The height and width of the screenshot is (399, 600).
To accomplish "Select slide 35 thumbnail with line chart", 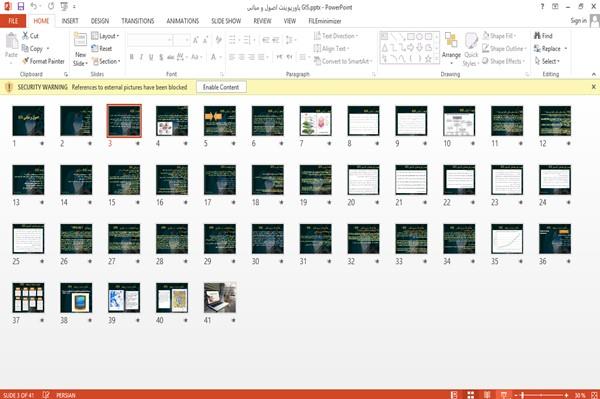I will (507, 239).
